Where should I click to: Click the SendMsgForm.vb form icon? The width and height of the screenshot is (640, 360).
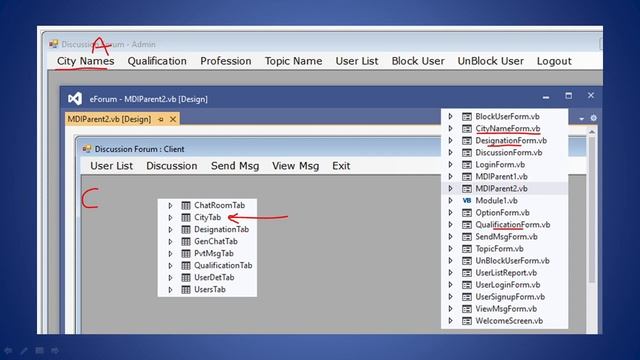(x=467, y=237)
